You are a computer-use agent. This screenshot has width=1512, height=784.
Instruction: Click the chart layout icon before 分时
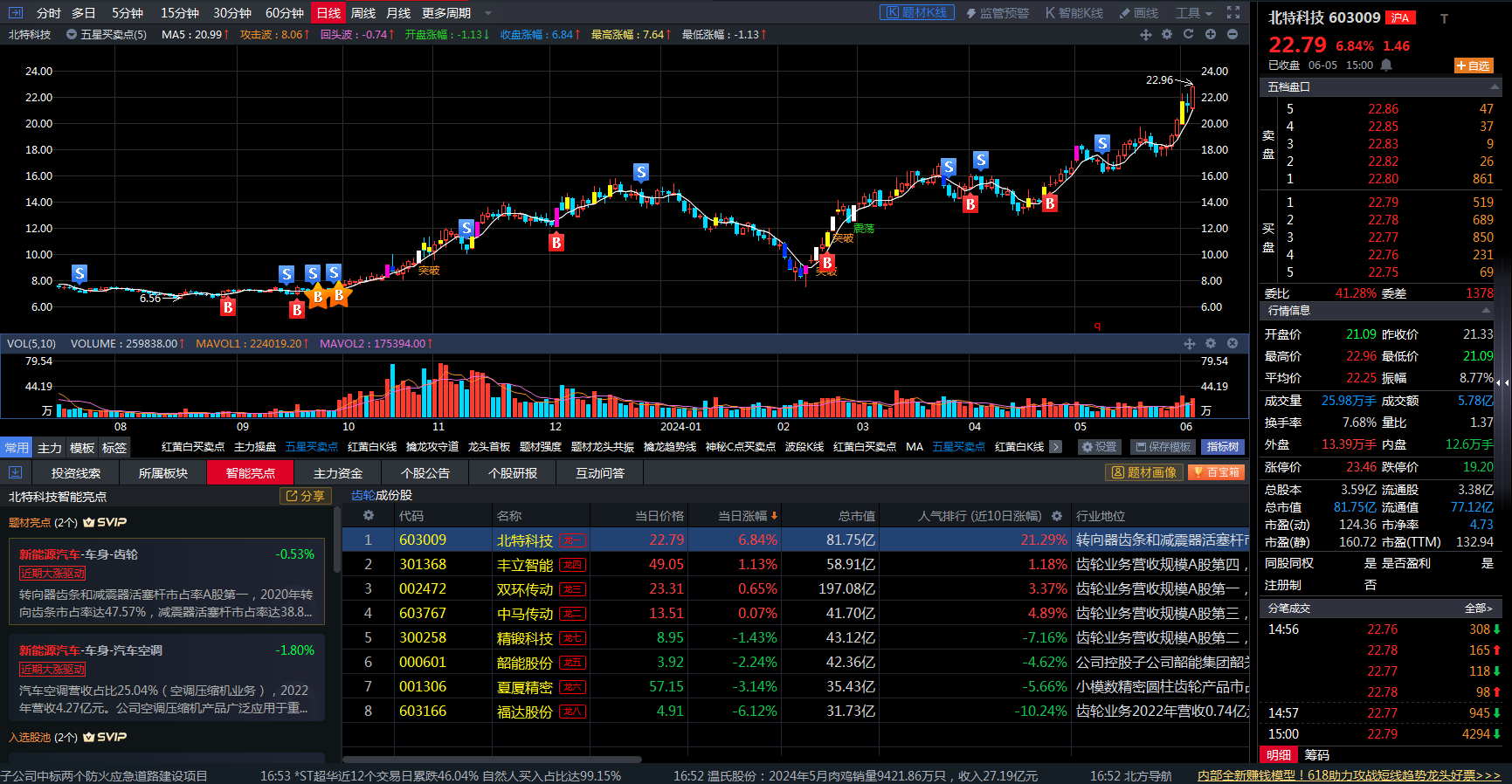16,12
